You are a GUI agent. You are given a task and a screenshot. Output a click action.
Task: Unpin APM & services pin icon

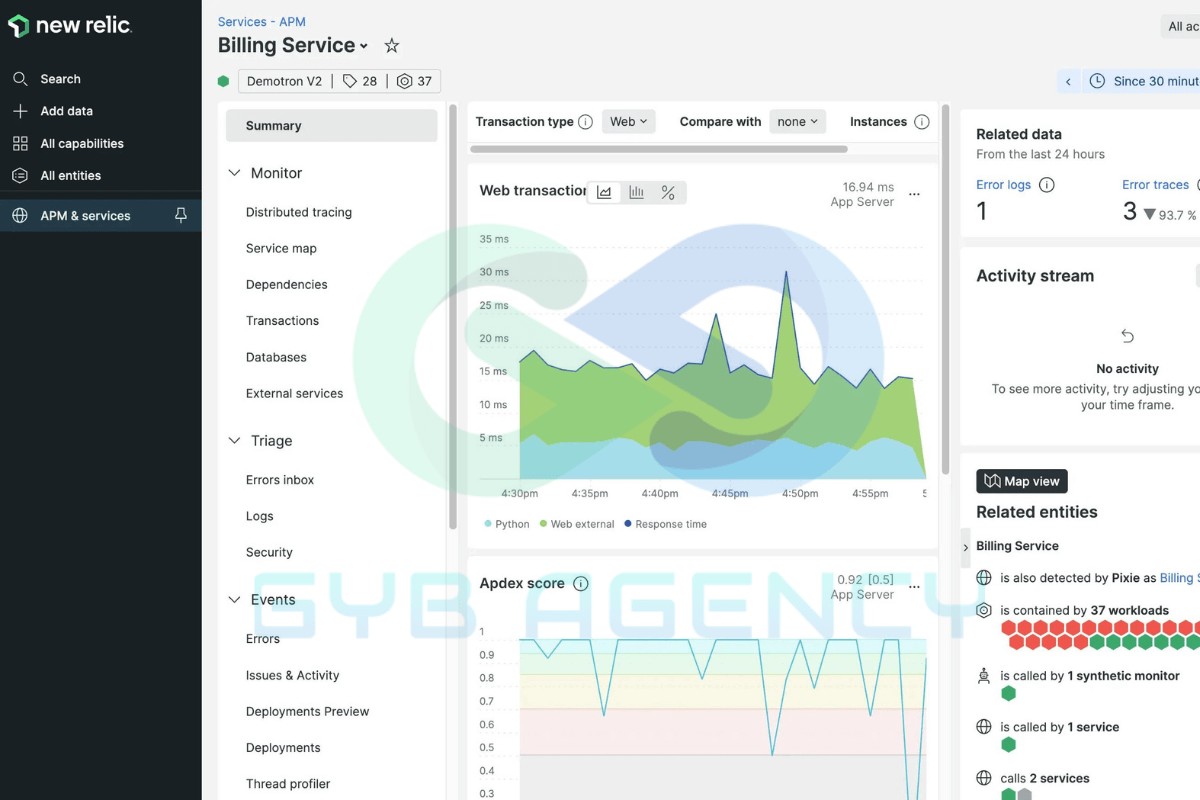click(x=181, y=215)
